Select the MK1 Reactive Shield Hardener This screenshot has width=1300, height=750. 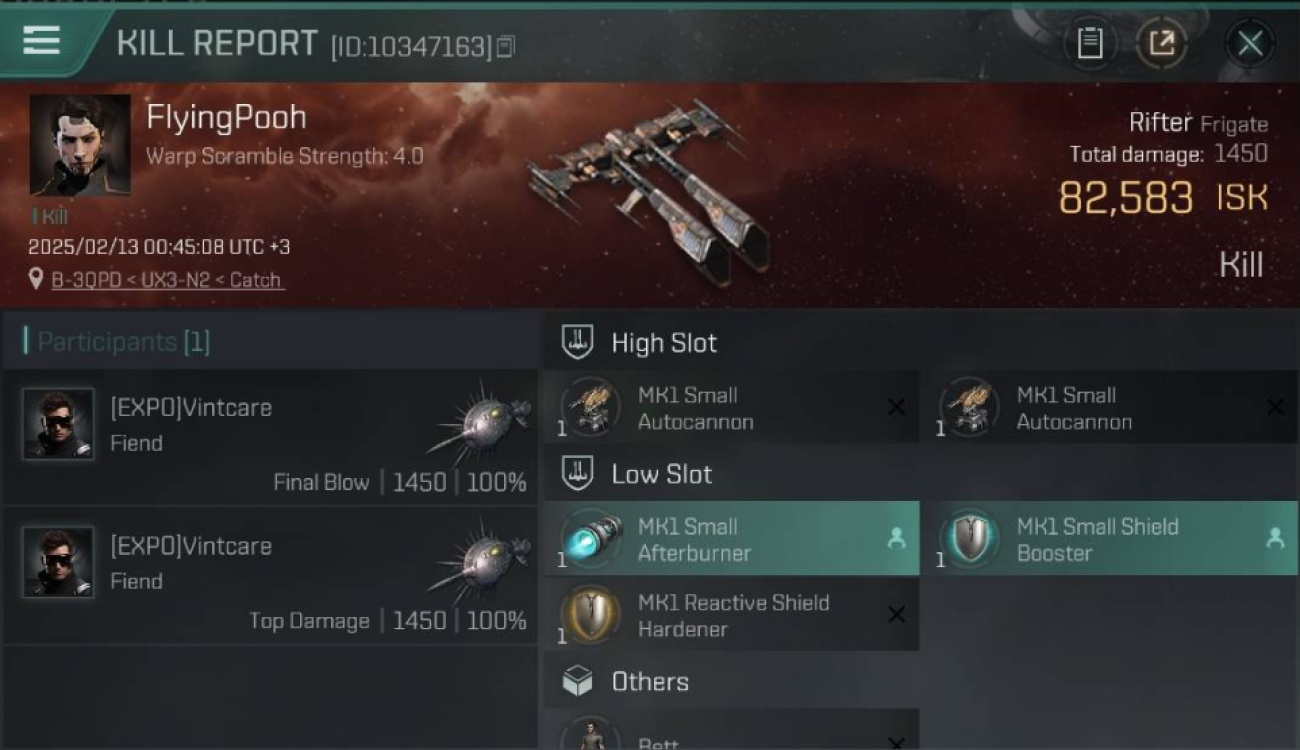click(732, 615)
